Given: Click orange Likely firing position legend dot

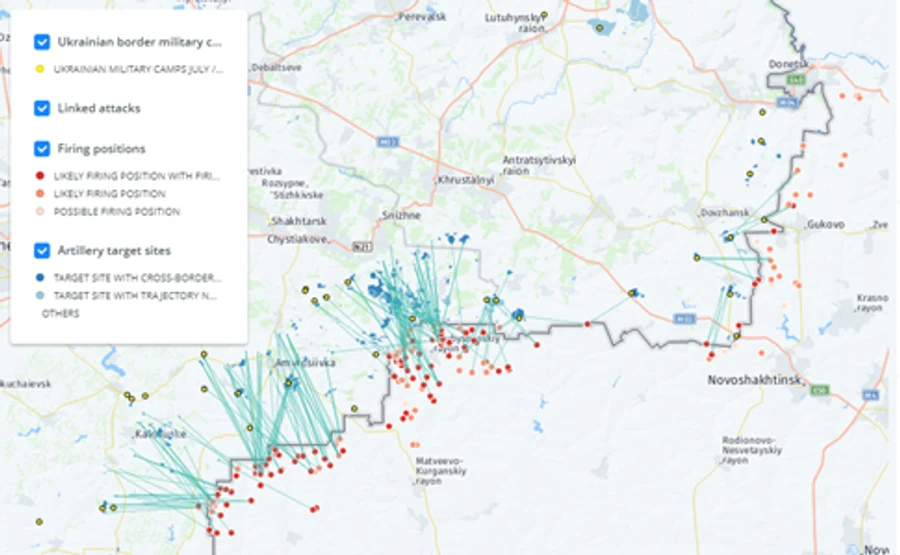Looking at the screenshot, I should [x=40, y=193].
